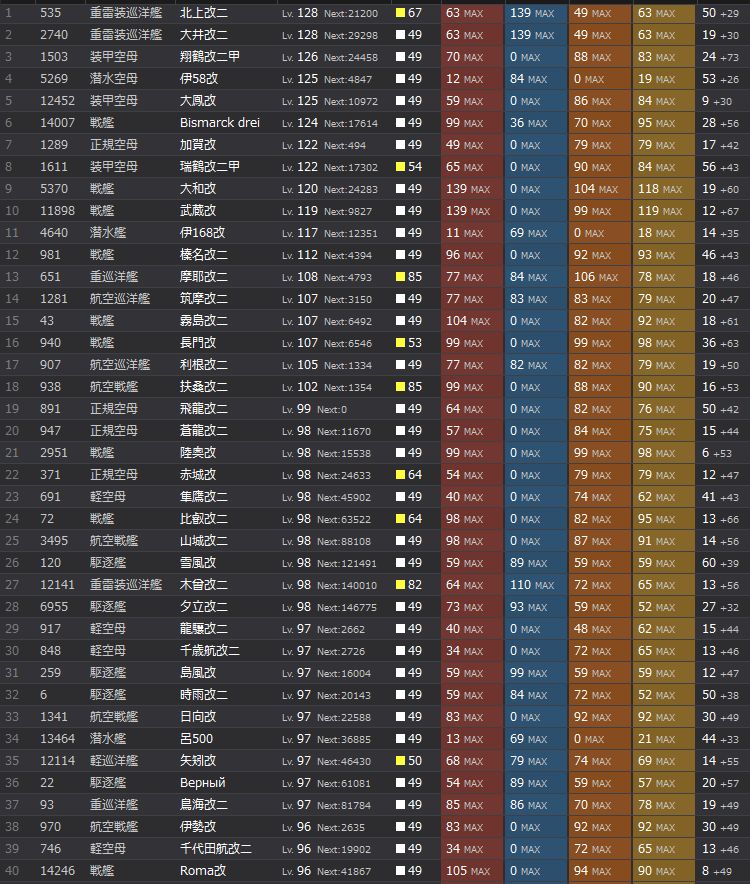Select ship name 雪風改
The height and width of the screenshot is (884, 750).
click(x=198, y=563)
